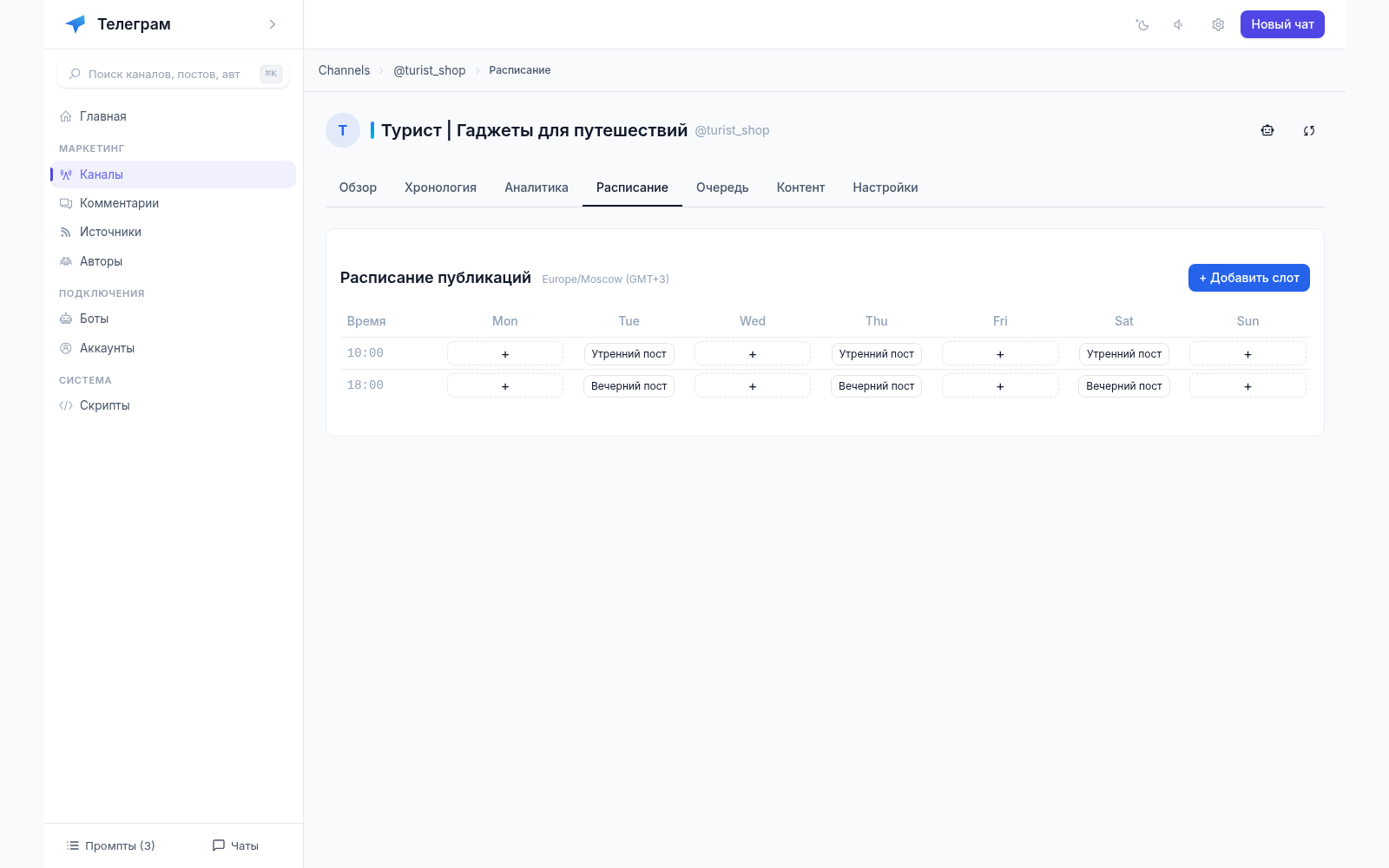Screen dimensions: 1389x868
Task: Add slot on Fri at 18:00
Action: (1000, 385)
